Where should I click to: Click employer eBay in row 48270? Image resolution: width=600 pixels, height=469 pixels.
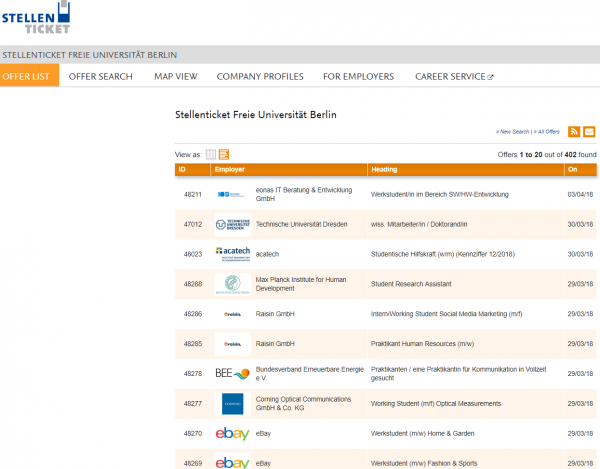(263, 433)
